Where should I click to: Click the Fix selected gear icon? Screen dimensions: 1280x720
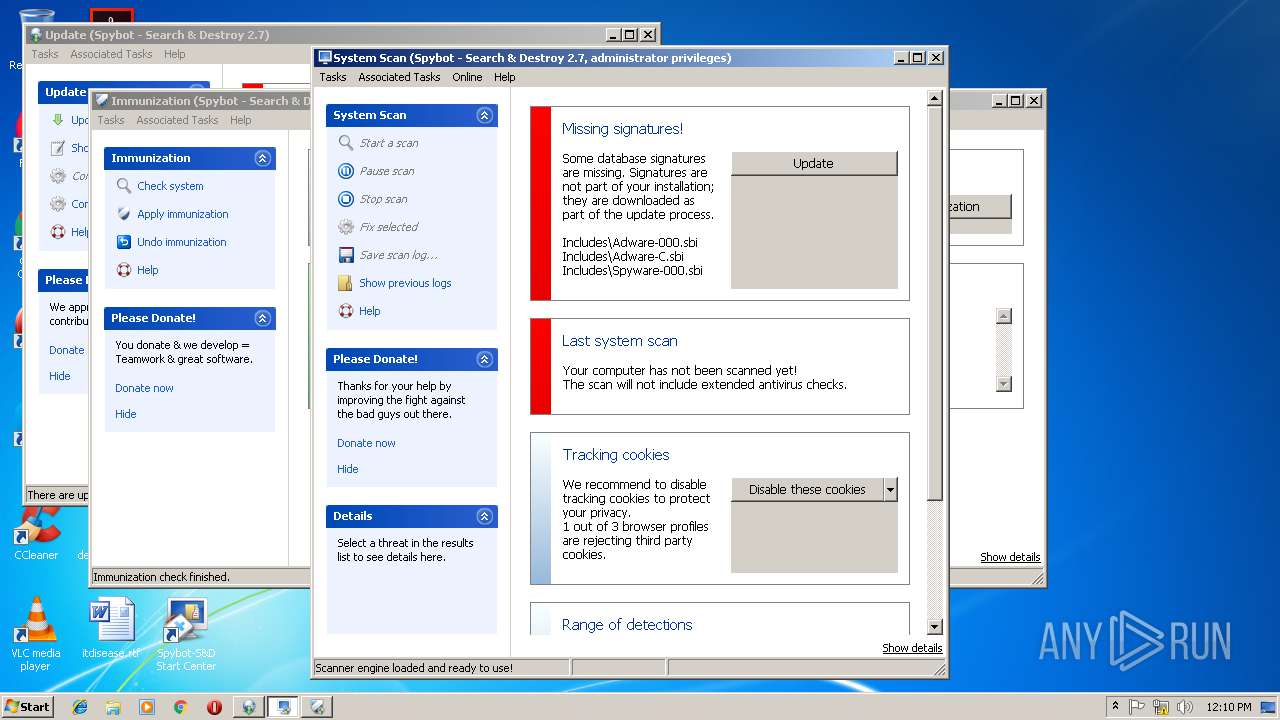click(x=346, y=227)
